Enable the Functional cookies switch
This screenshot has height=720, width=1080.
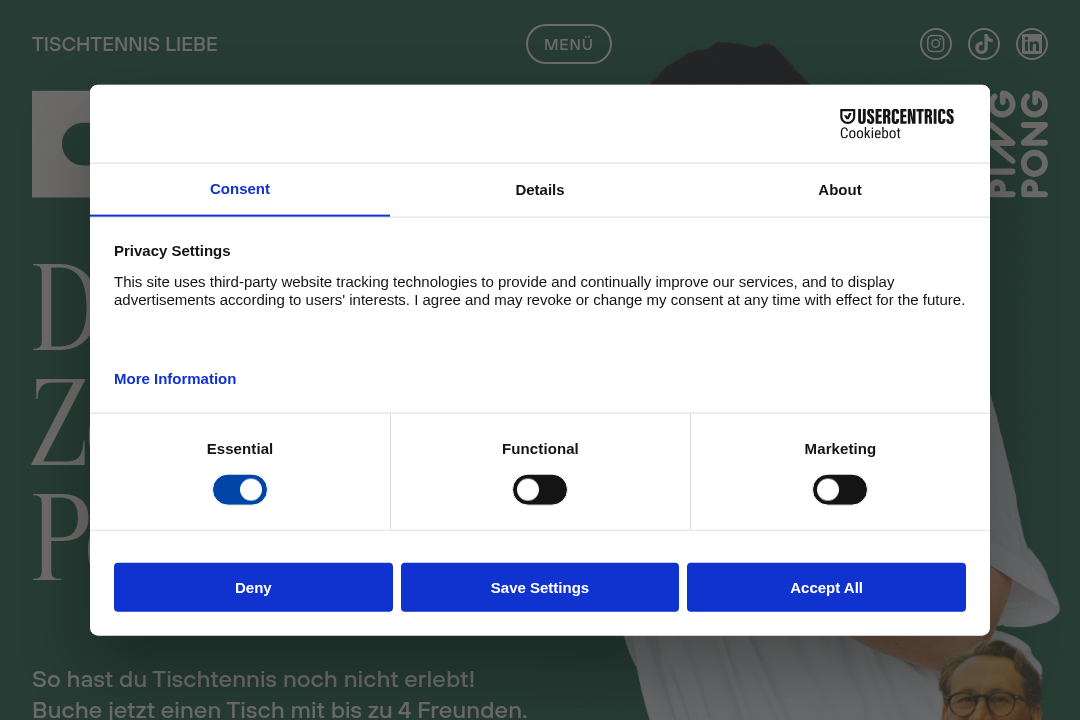click(x=540, y=490)
